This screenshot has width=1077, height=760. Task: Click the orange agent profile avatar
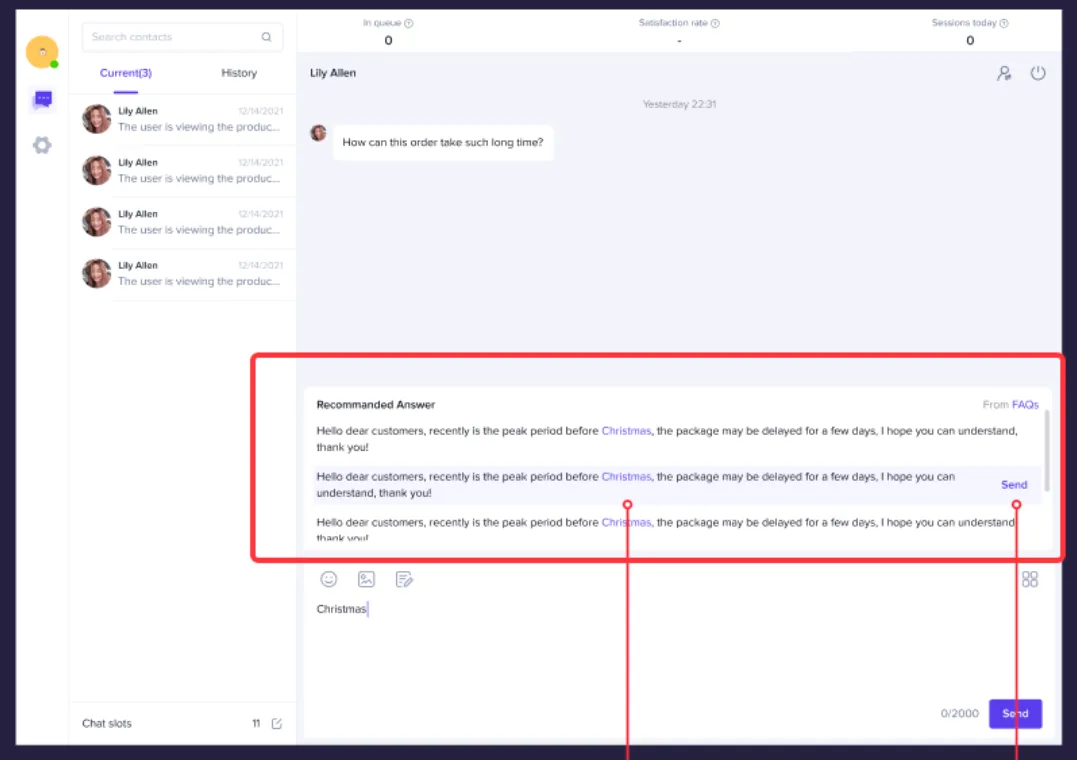[x=42, y=52]
